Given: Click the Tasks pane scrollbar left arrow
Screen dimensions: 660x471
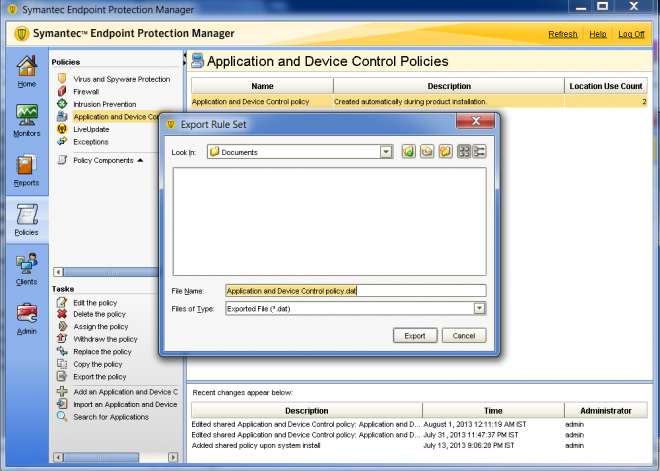Looking at the screenshot, I should pos(59,457).
